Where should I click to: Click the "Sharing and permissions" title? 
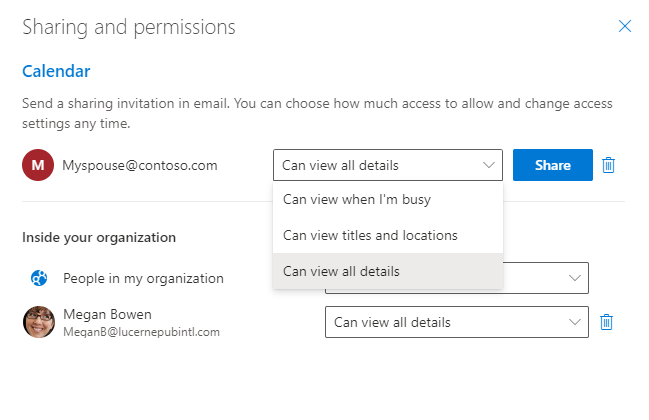click(x=129, y=27)
